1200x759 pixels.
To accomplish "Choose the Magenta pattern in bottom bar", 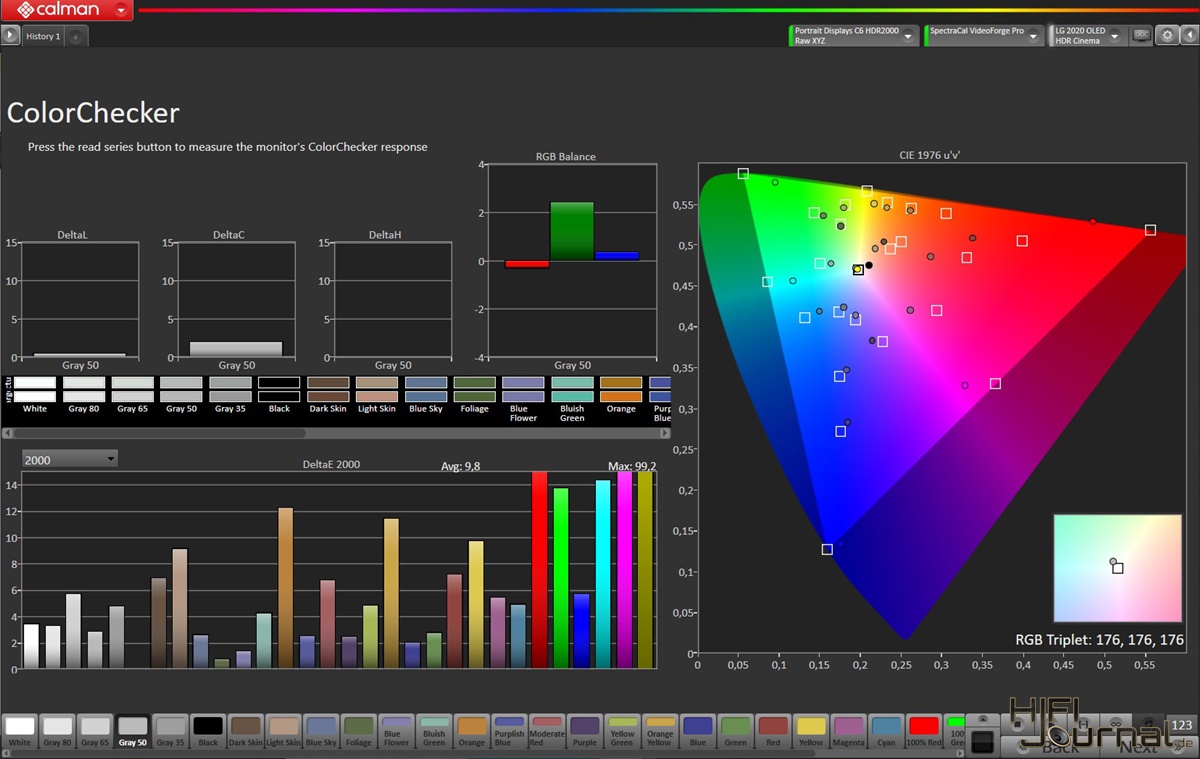I will point(848,731).
